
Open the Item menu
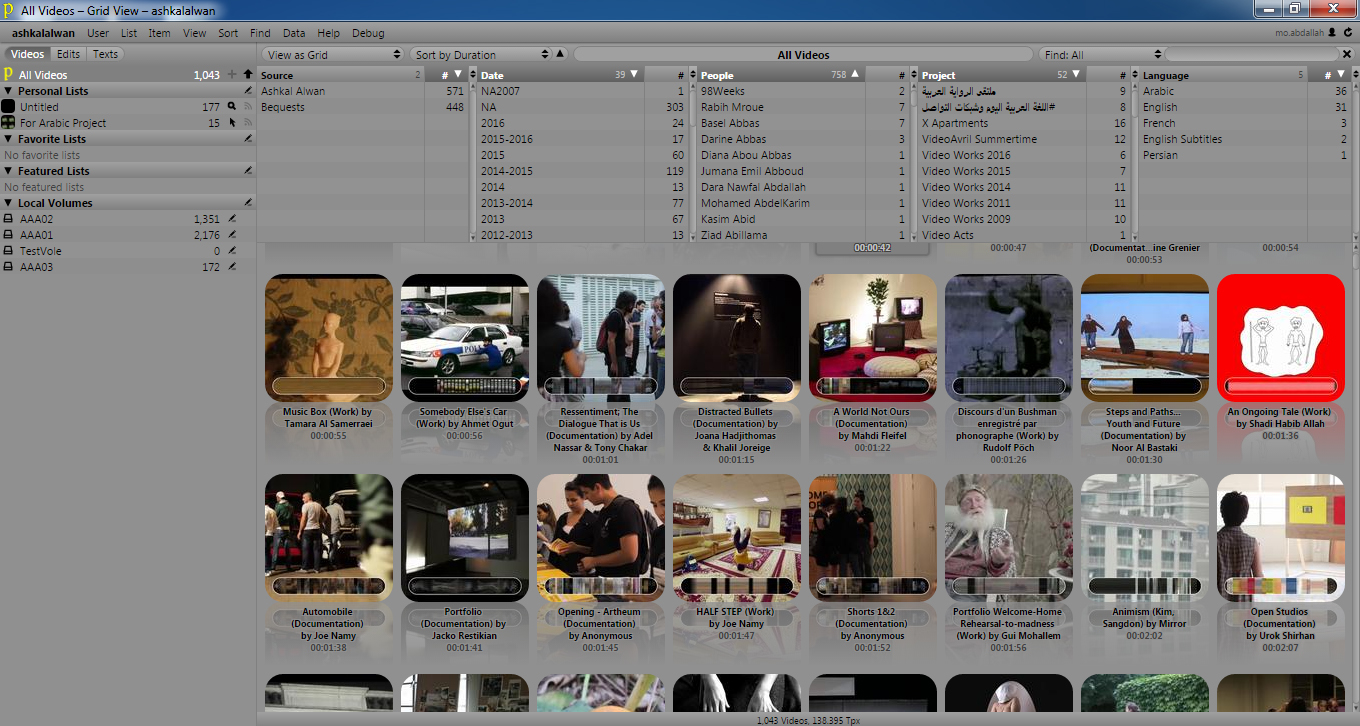coord(160,33)
